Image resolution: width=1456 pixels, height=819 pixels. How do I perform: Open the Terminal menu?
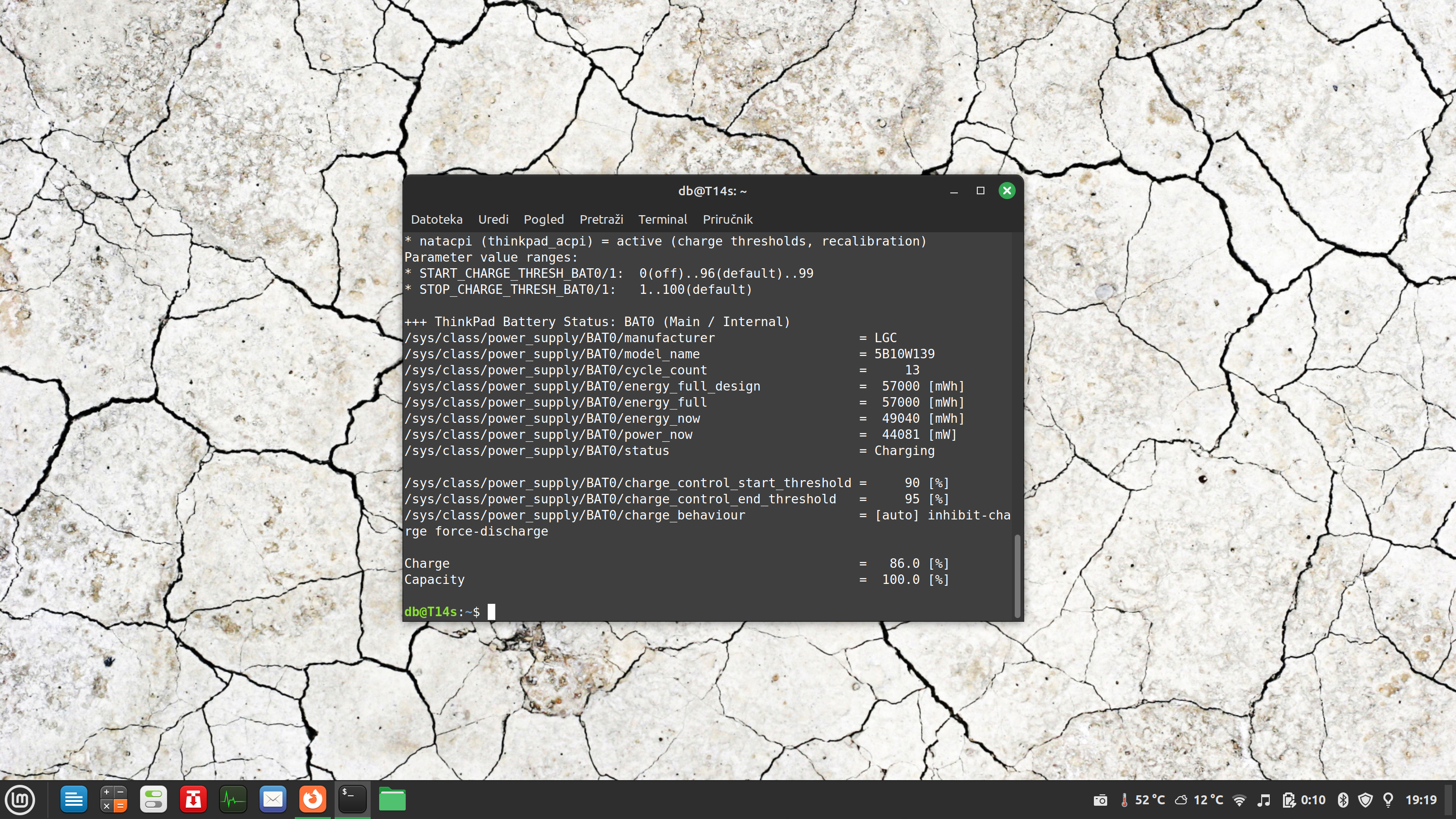coord(663,219)
